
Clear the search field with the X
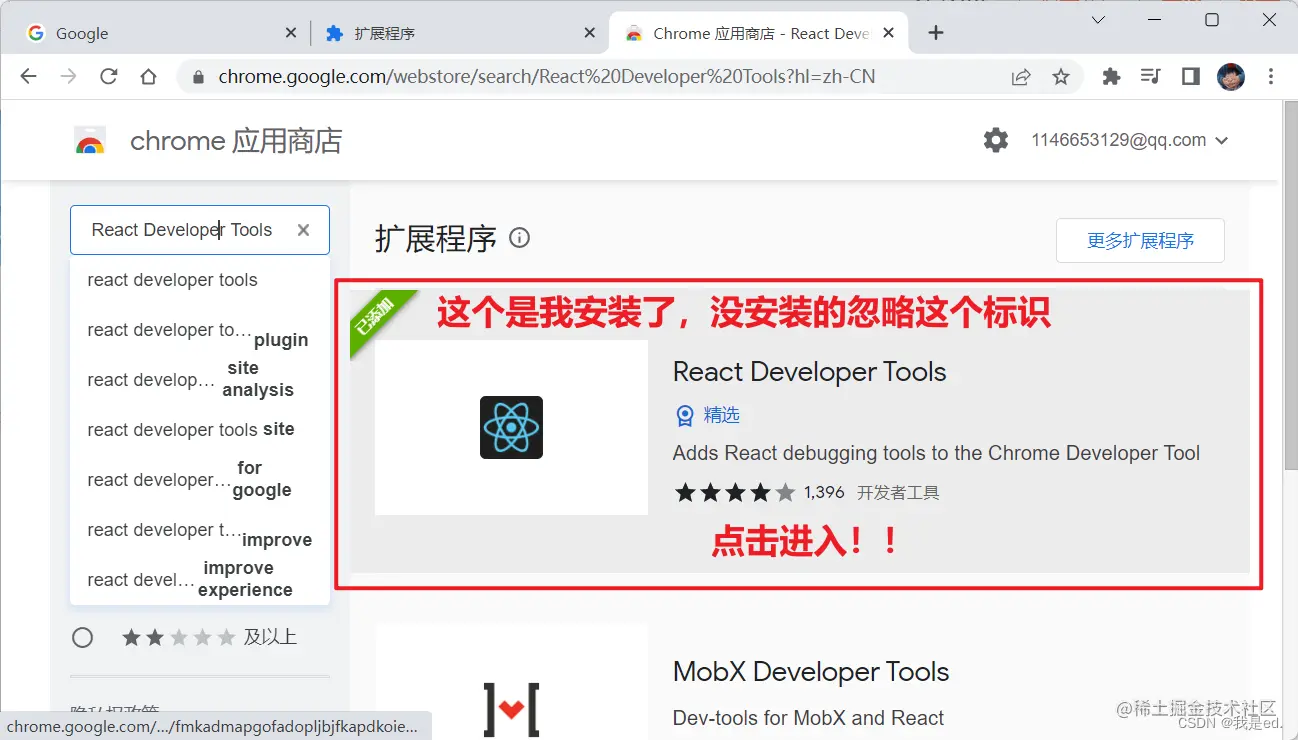click(x=303, y=230)
